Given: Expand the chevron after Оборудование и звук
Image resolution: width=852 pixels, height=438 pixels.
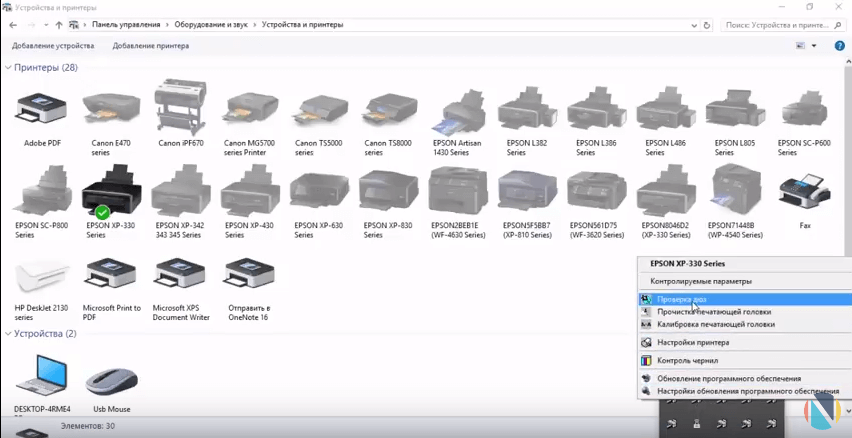Looking at the screenshot, I should pyautogui.click(x=254, y=25).
